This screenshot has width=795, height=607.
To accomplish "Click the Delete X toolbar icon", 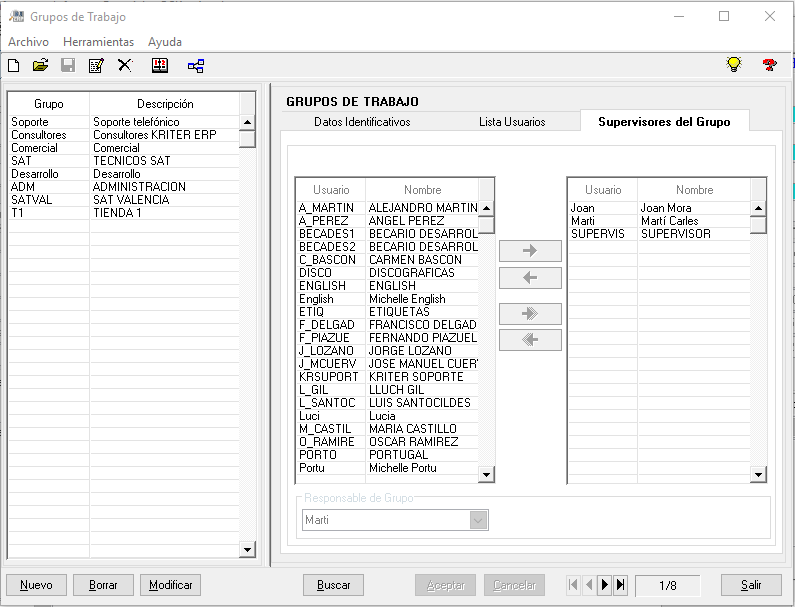I will (125, 65).
